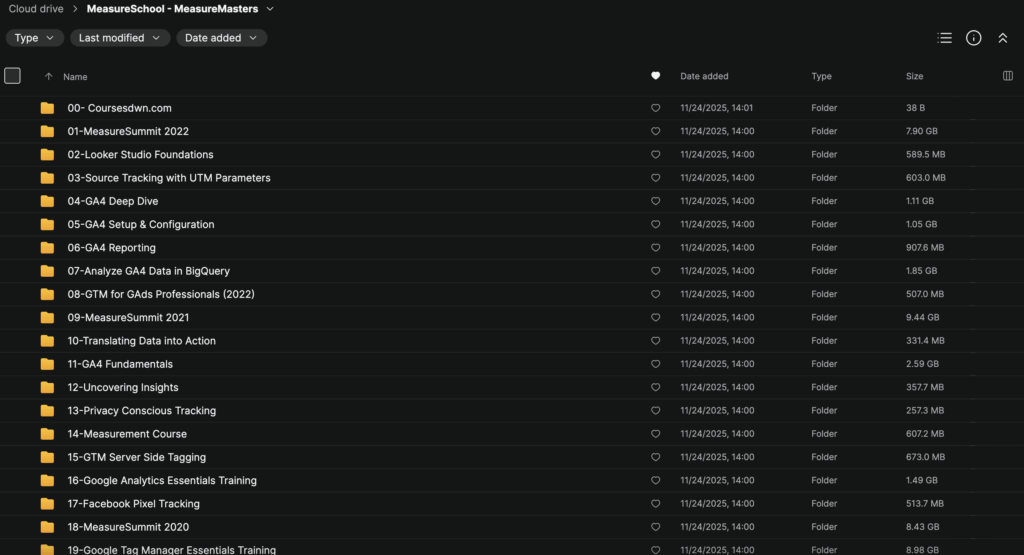The image size is (1024, 555).
Task: Sort by the Name column header
Action: pyautogui.click(x=75, y=77)
